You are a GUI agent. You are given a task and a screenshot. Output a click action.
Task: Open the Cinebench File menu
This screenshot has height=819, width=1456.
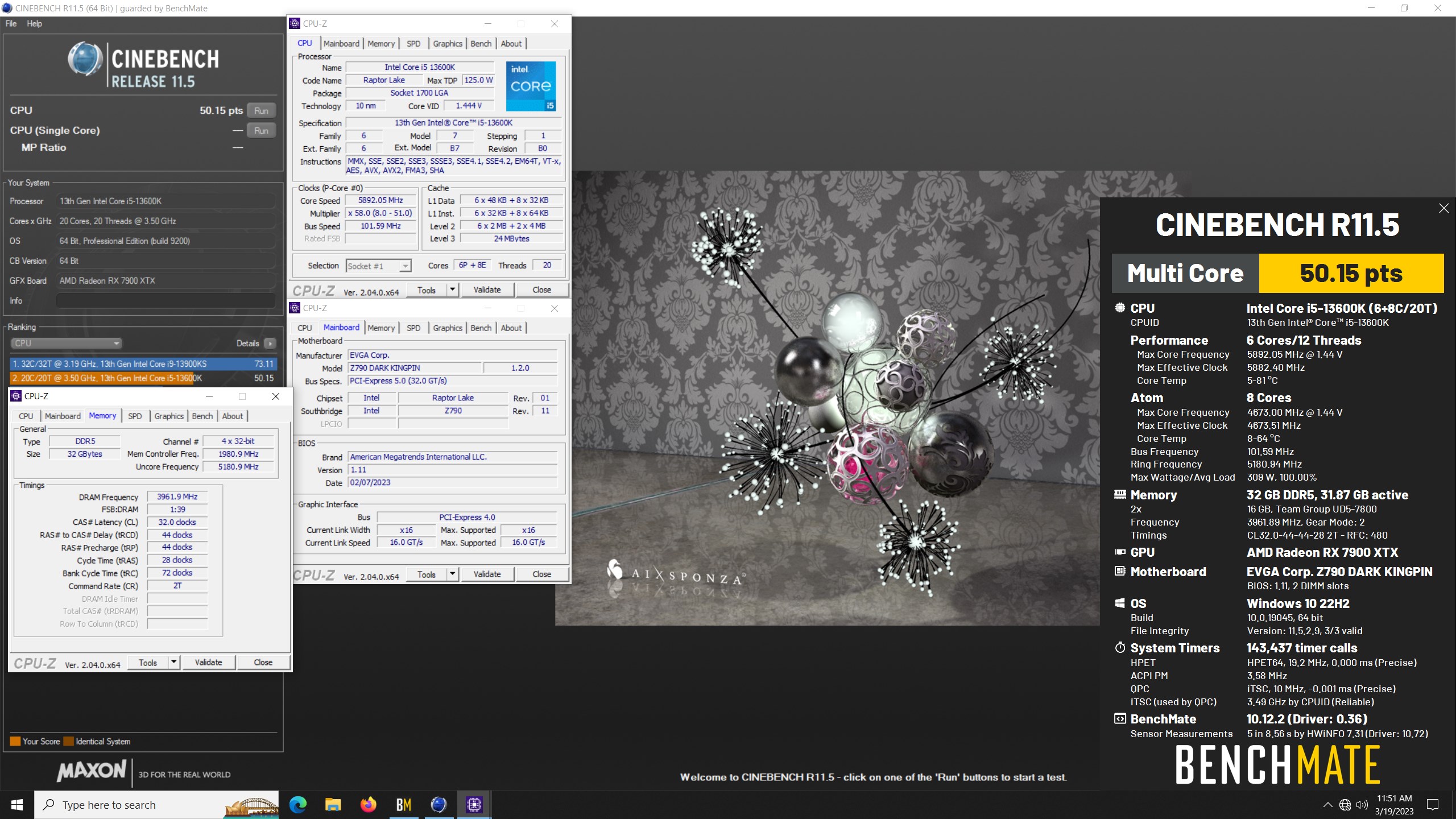[11, 23]
